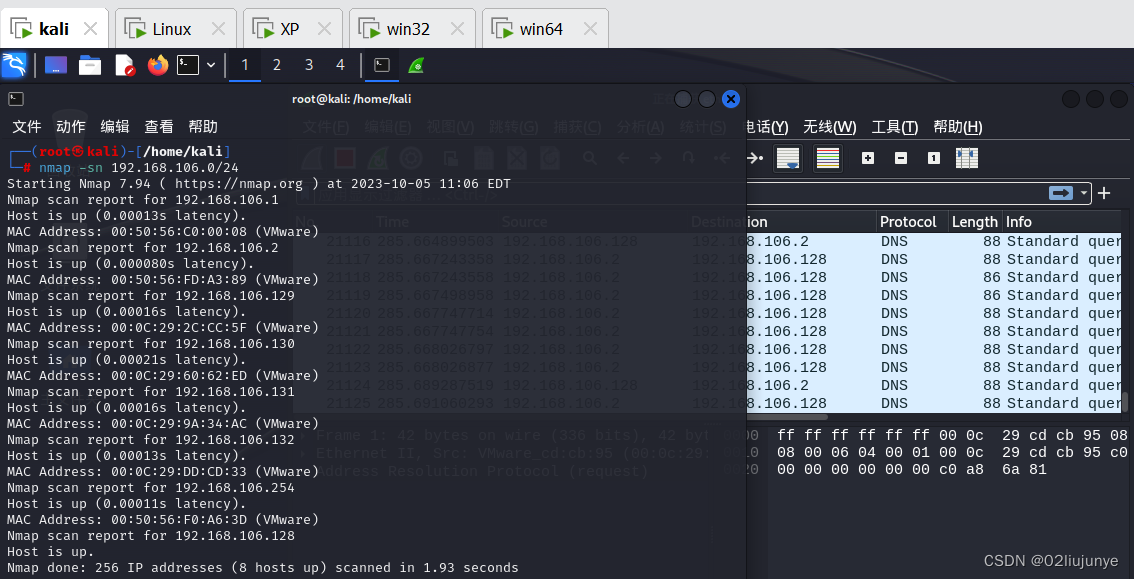This screenshot has height=579, width=1134.
Task: Launch the text editor panel icon
Action: coord(124,65)
